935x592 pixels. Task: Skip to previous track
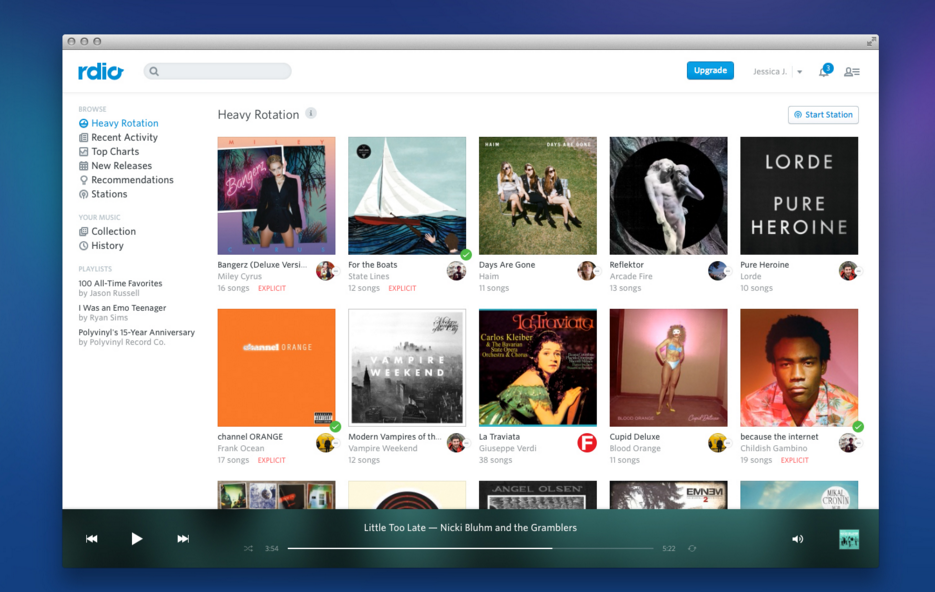(91, 538)
